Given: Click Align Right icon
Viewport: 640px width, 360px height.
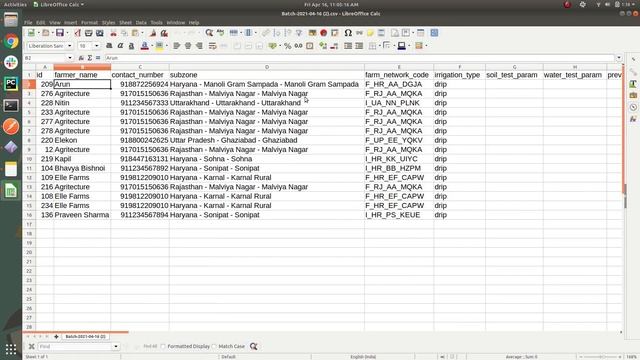Looking at the screenshot, I should (199, 46).
